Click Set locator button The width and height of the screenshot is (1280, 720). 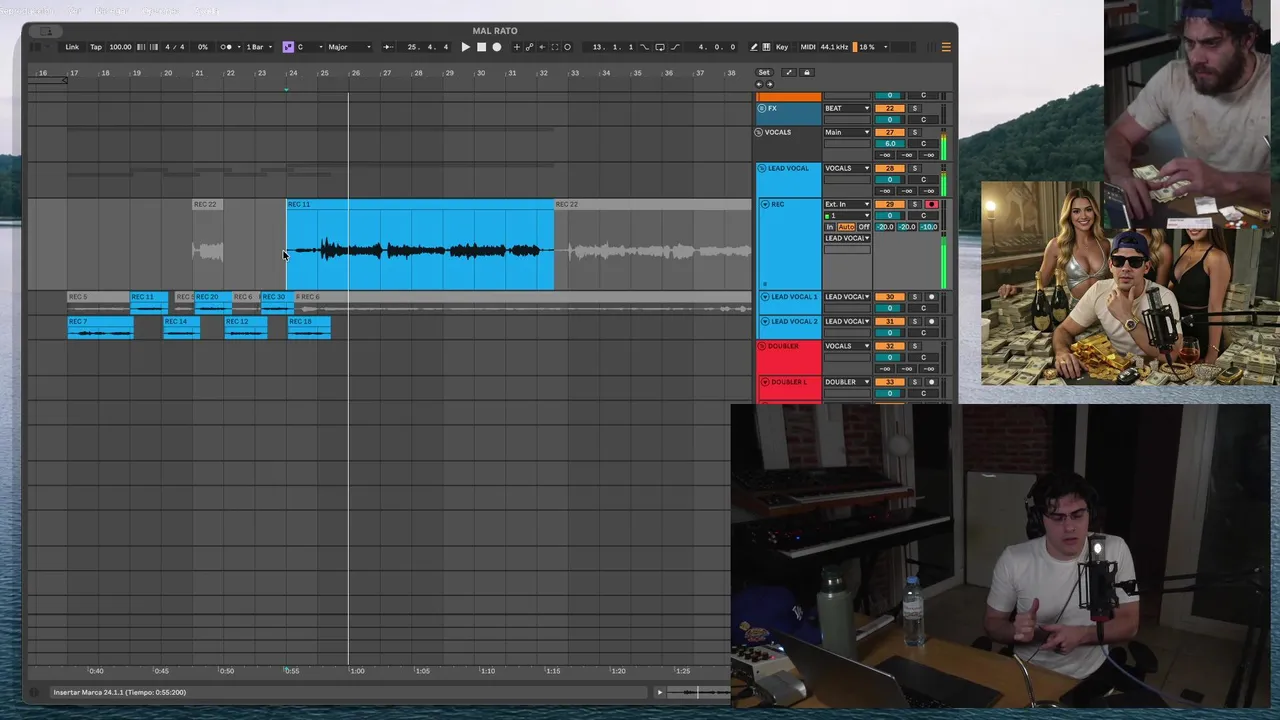(764, 72)
